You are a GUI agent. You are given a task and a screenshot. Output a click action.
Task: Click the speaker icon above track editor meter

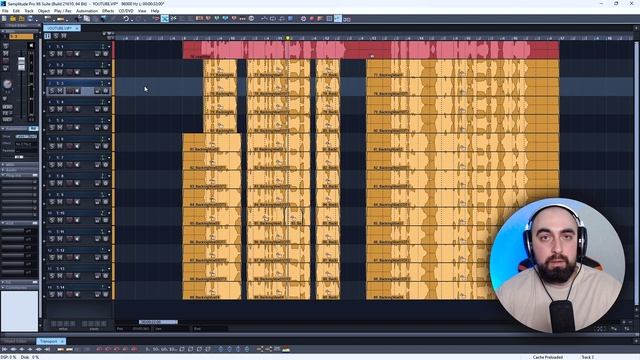pos(31,45)
